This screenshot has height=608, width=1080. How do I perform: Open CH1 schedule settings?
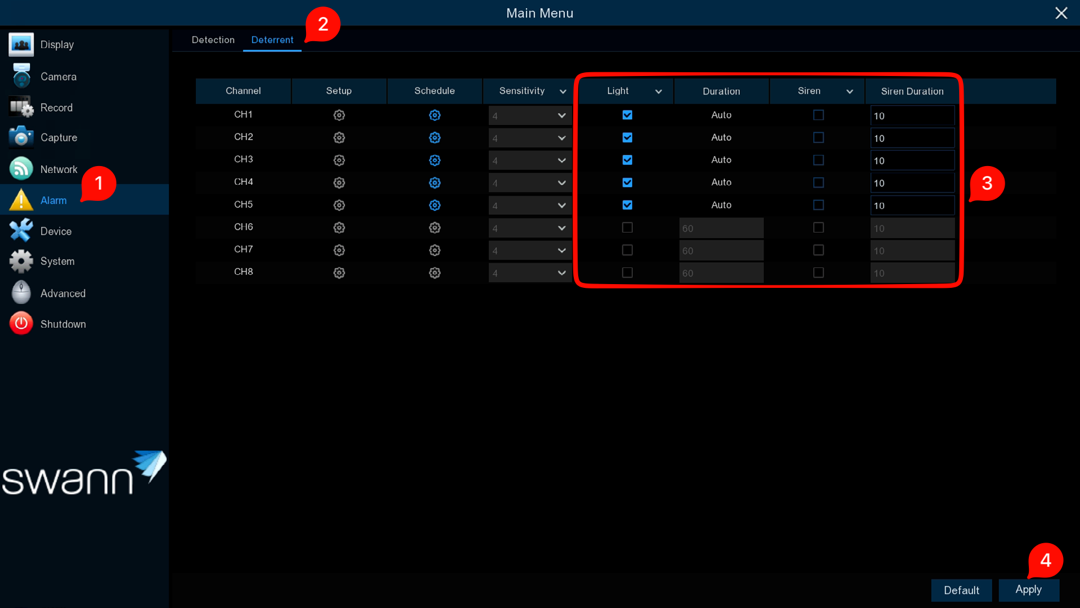tap(435, 115)
